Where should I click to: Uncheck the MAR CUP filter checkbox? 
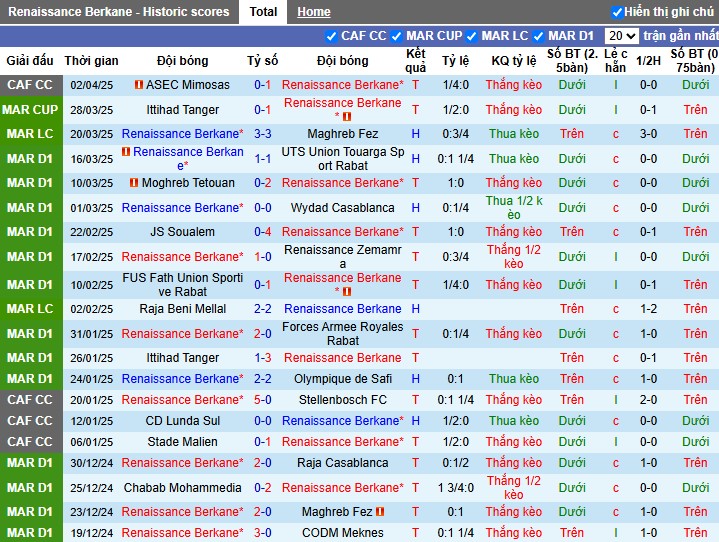click(x=396, y=36)
